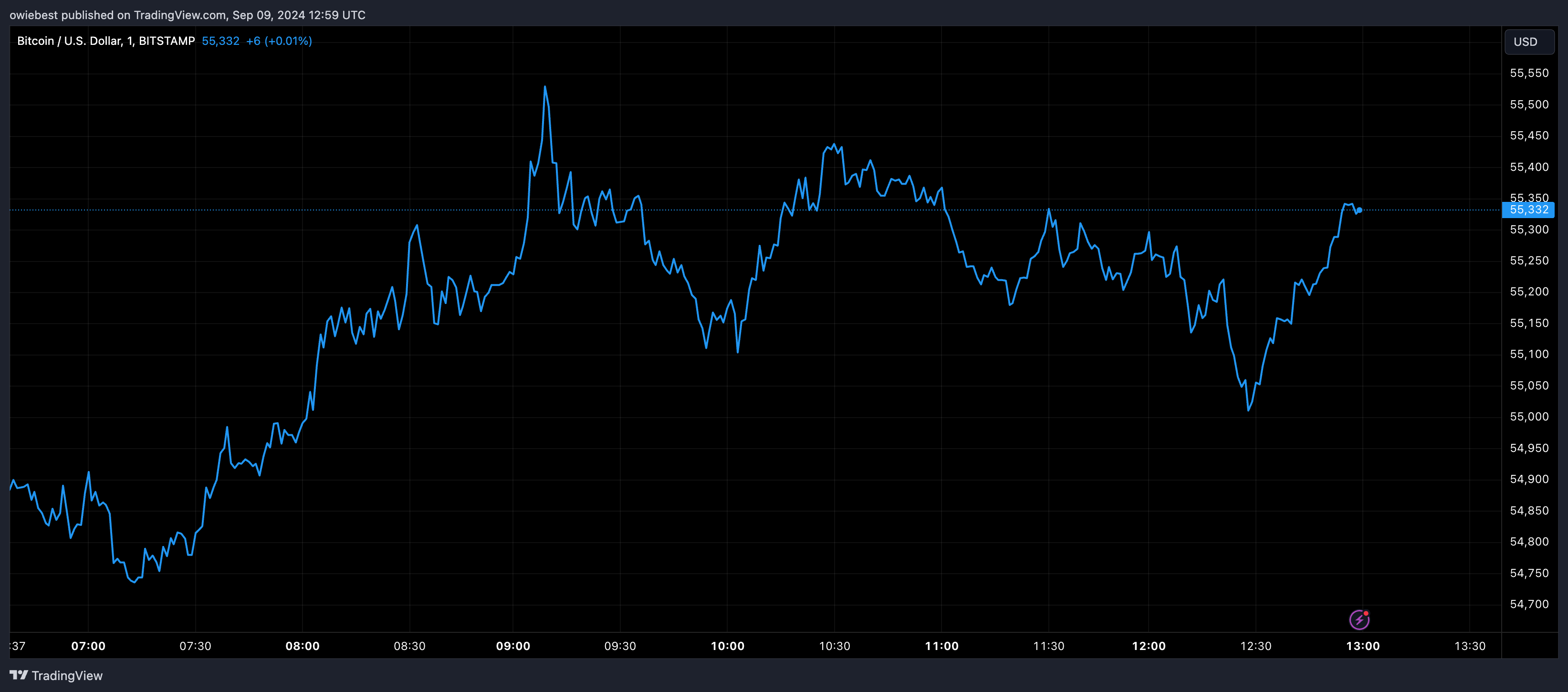
Task: Click the 54,750 price axis label
Action: point(1529,573)
